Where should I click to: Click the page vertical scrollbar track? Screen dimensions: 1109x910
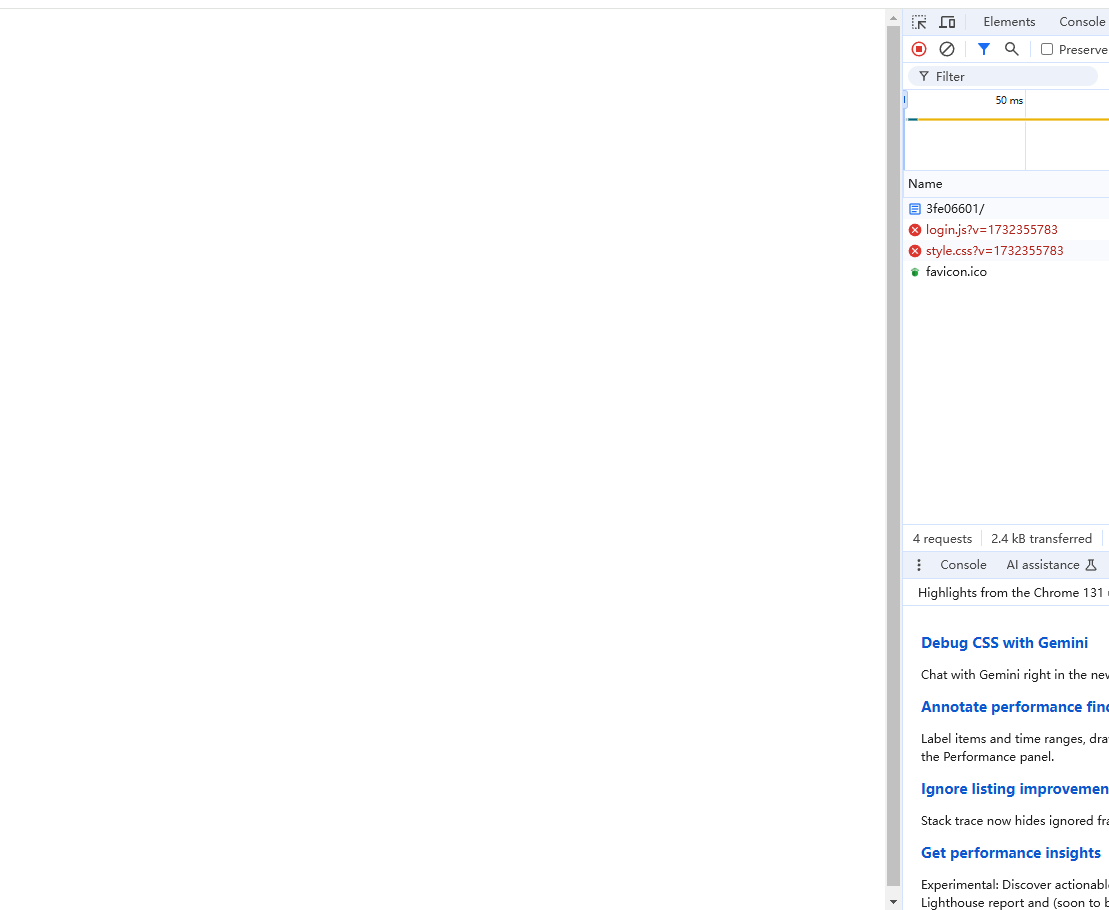893,456
